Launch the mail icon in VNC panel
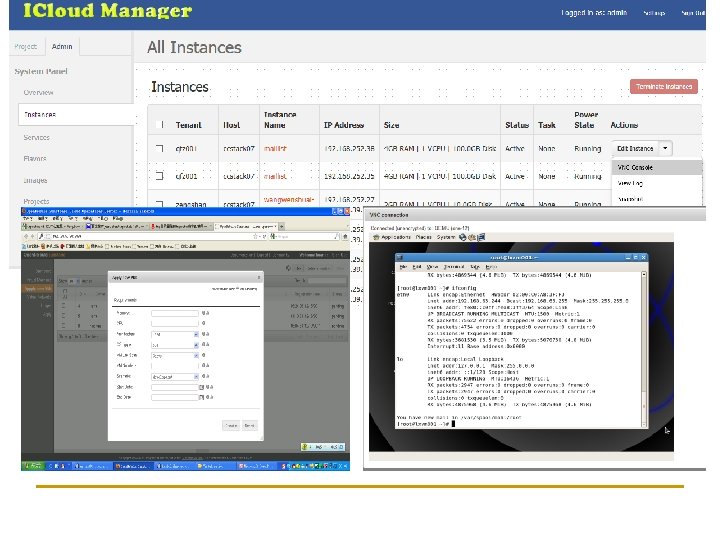The image size is (720, 540). pyautogui.click(x=472, y=237)
